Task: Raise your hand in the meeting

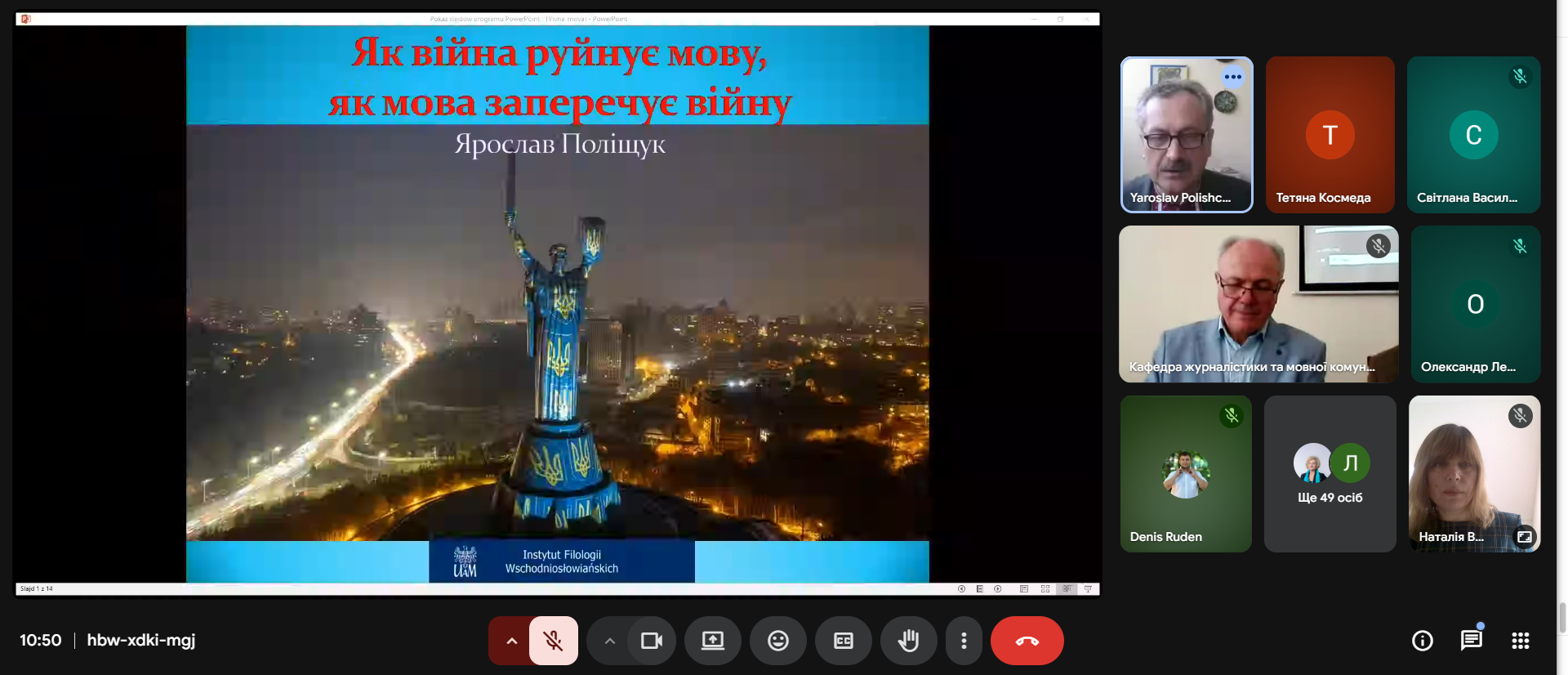Action: point(909,641)
